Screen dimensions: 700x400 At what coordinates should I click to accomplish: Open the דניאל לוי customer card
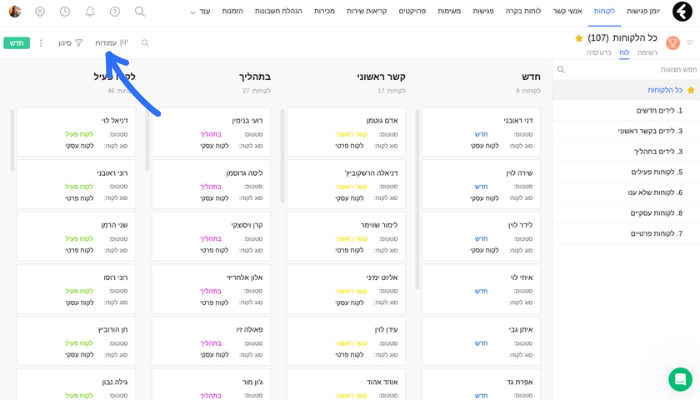(76, 132)
